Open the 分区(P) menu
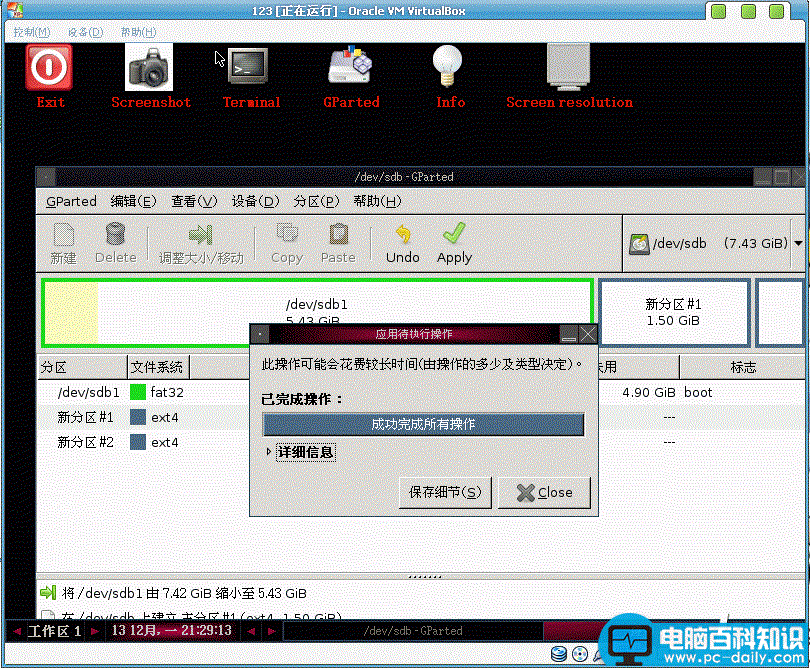Viewport: 810px width, 668px height. (316, 201)
